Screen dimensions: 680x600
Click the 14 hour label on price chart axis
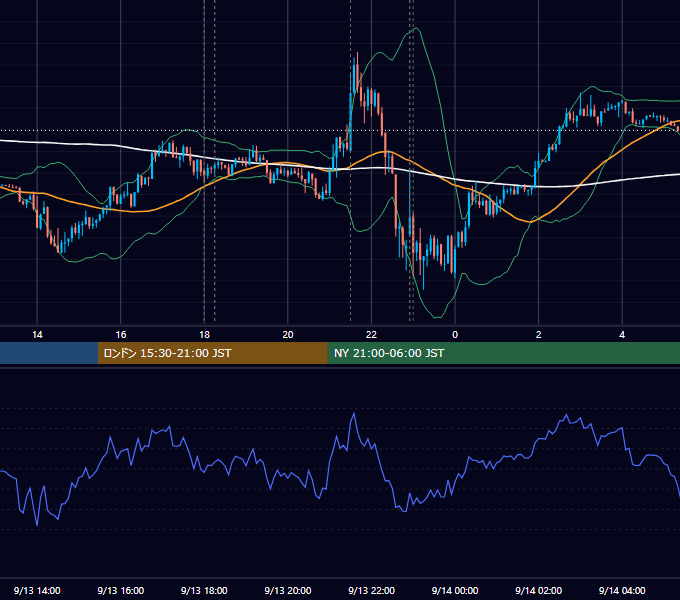tap(37, 335)
